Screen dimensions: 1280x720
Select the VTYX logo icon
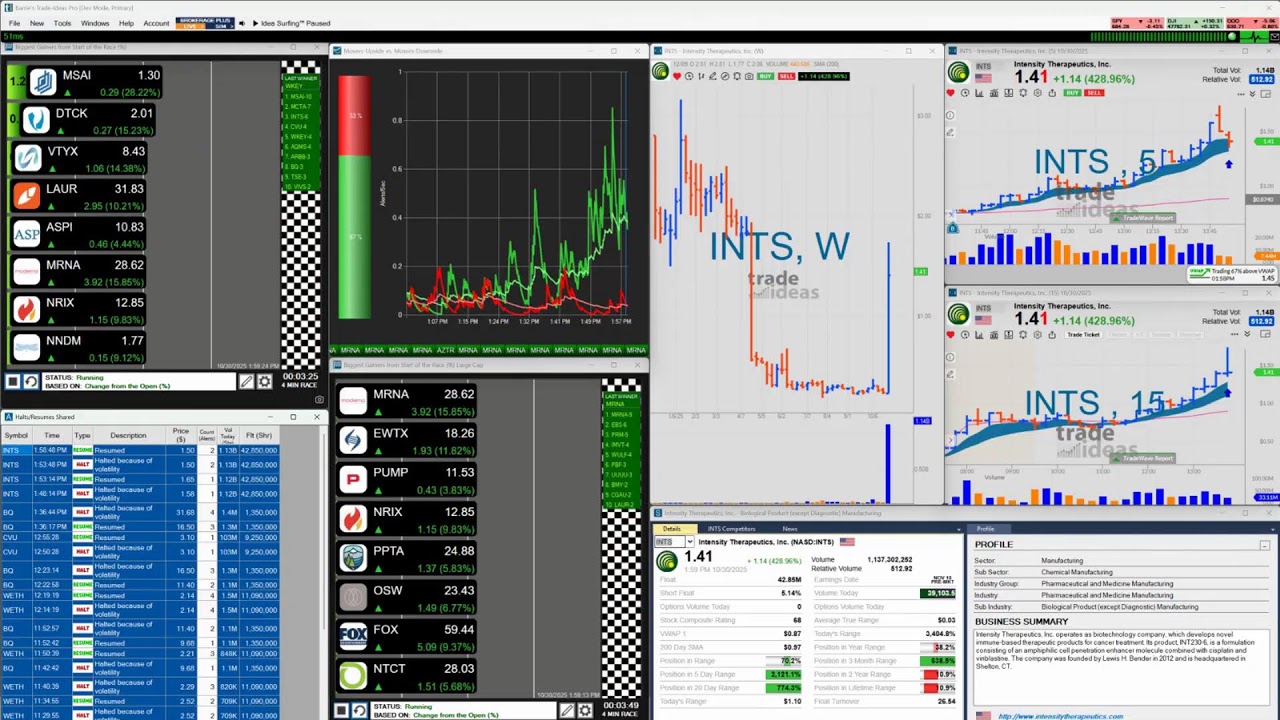pyautogui.click(x=28, y=158)
